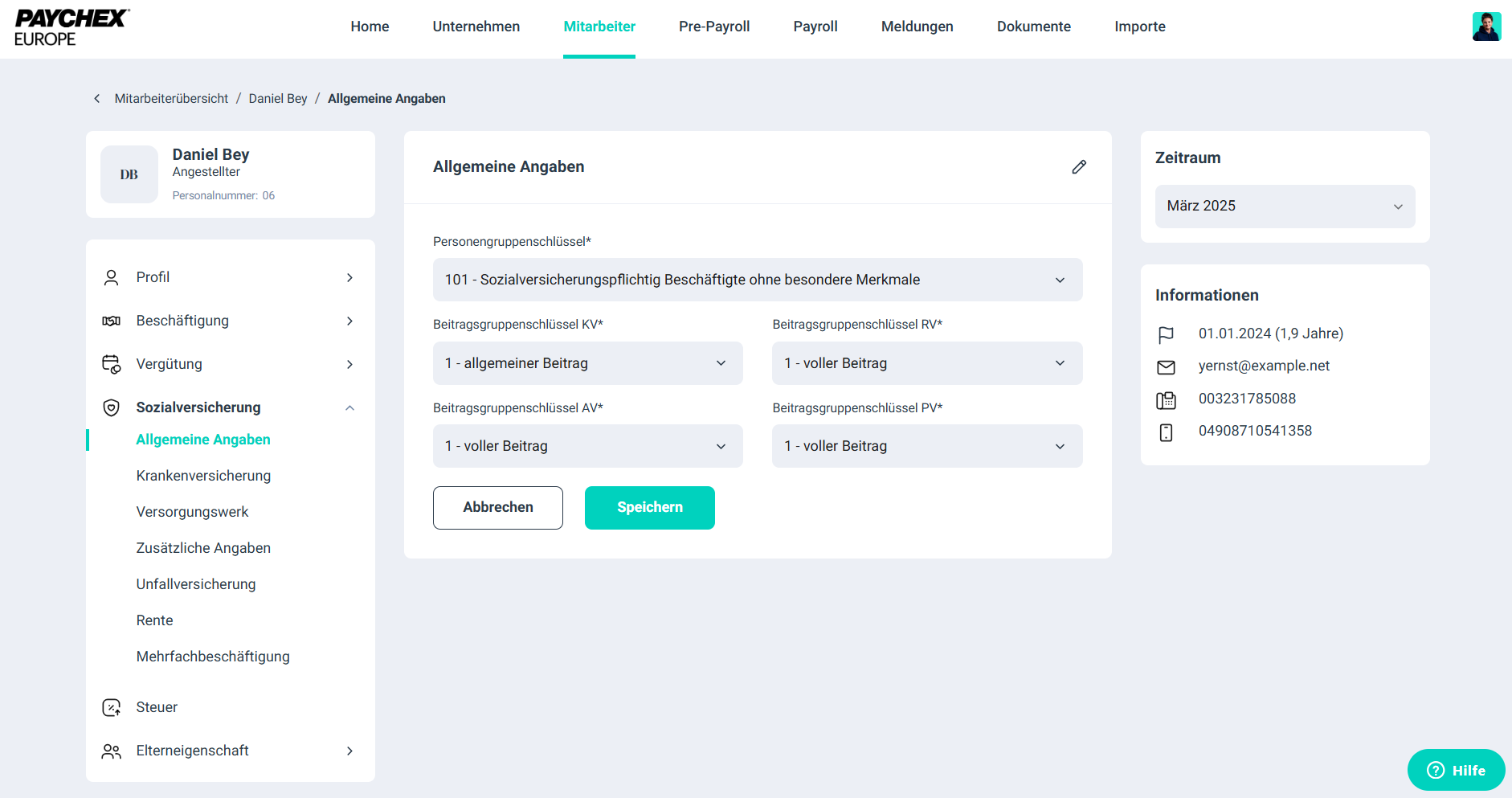Collapse the Sozialversicherung section chevron
Image resolution: width=1512 pixels, height=798 pixels.
tap(349, 408)
